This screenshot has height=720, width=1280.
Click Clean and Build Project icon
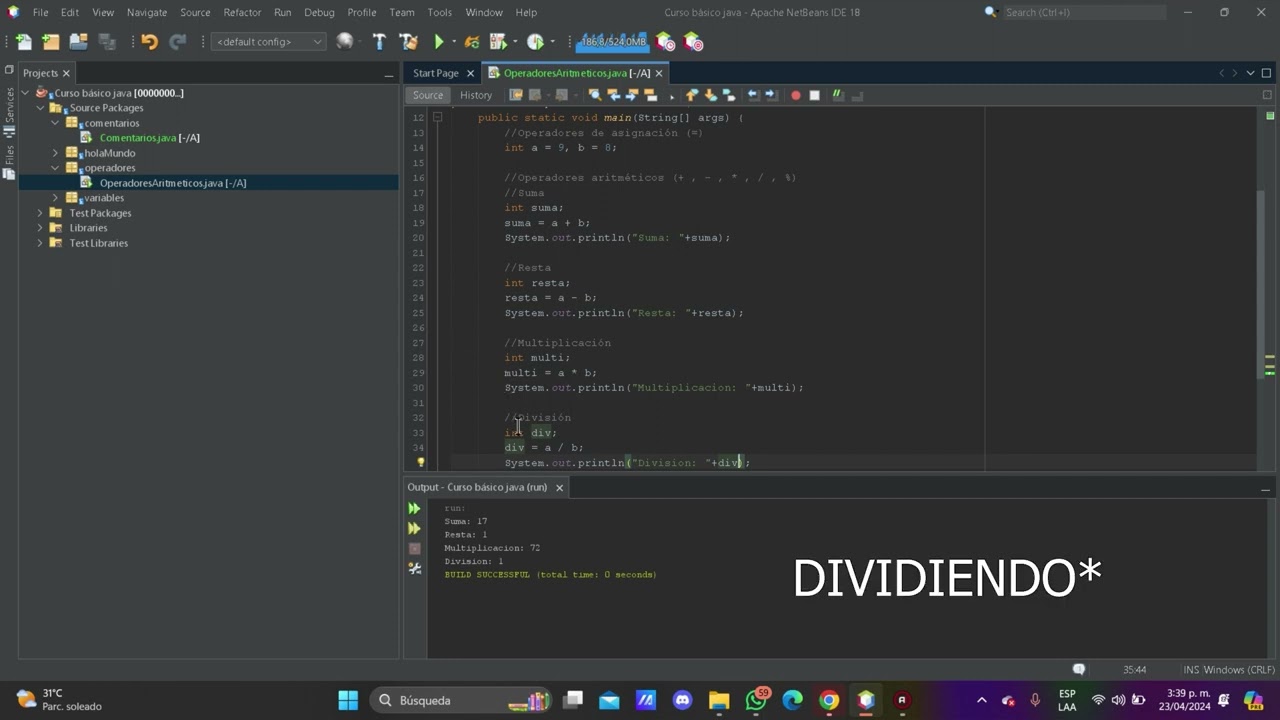coord(408,42)
